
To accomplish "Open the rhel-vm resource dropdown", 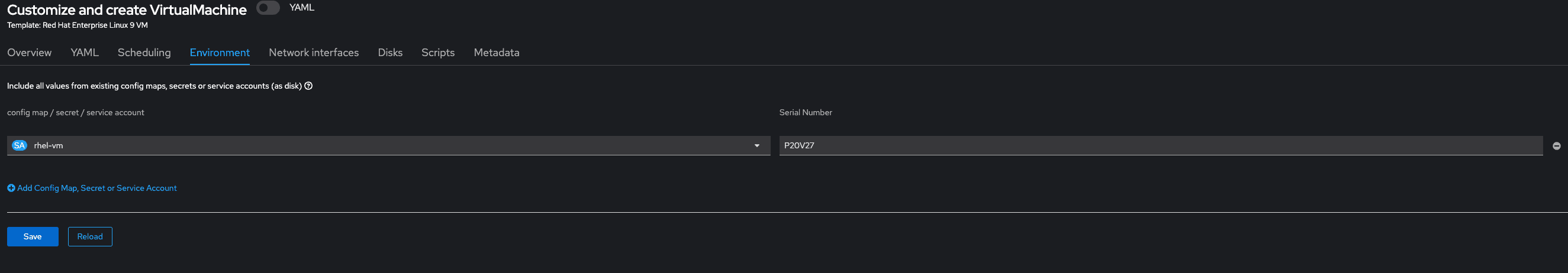I will point(388,145).
